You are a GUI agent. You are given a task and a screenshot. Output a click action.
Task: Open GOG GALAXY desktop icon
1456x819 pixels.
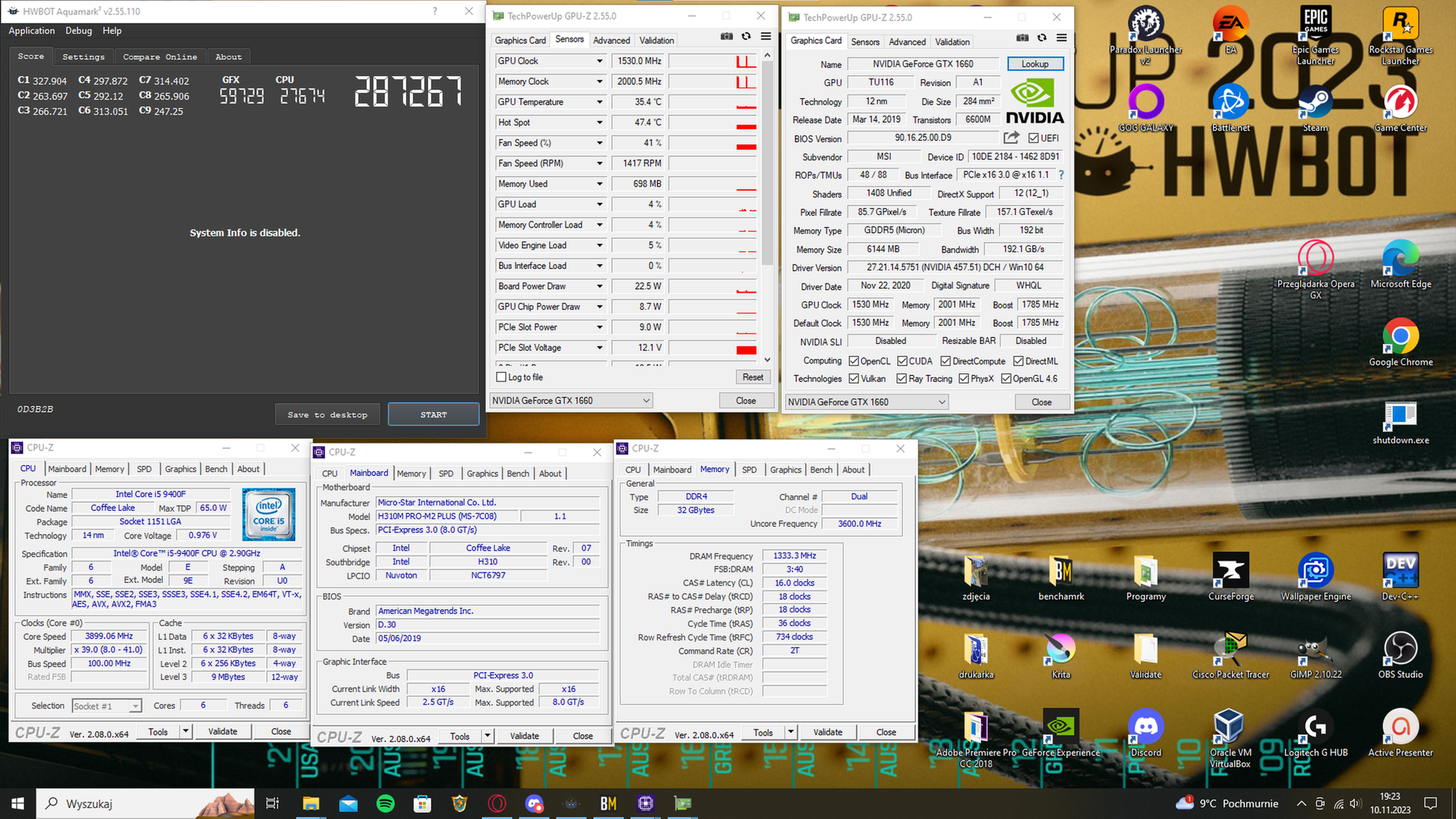tap(1146, 107)
